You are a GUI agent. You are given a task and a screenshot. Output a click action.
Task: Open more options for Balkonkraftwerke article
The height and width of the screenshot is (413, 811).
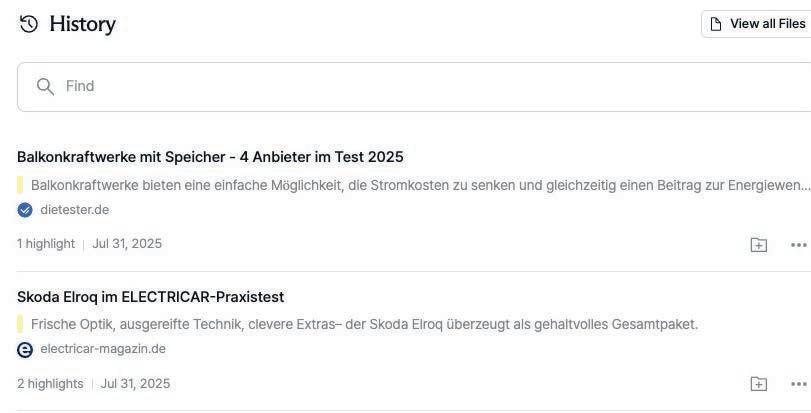point(798,245)
